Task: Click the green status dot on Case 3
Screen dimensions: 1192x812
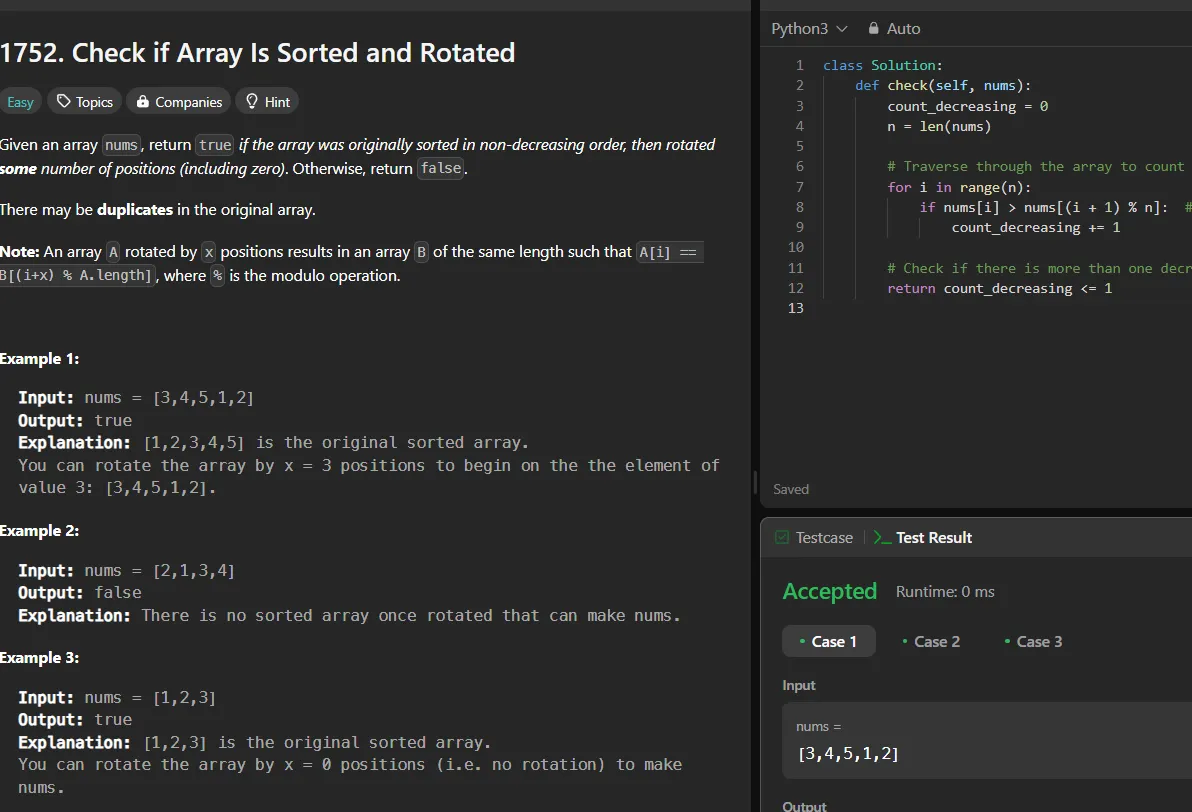Action: (x=1006, y=641)
